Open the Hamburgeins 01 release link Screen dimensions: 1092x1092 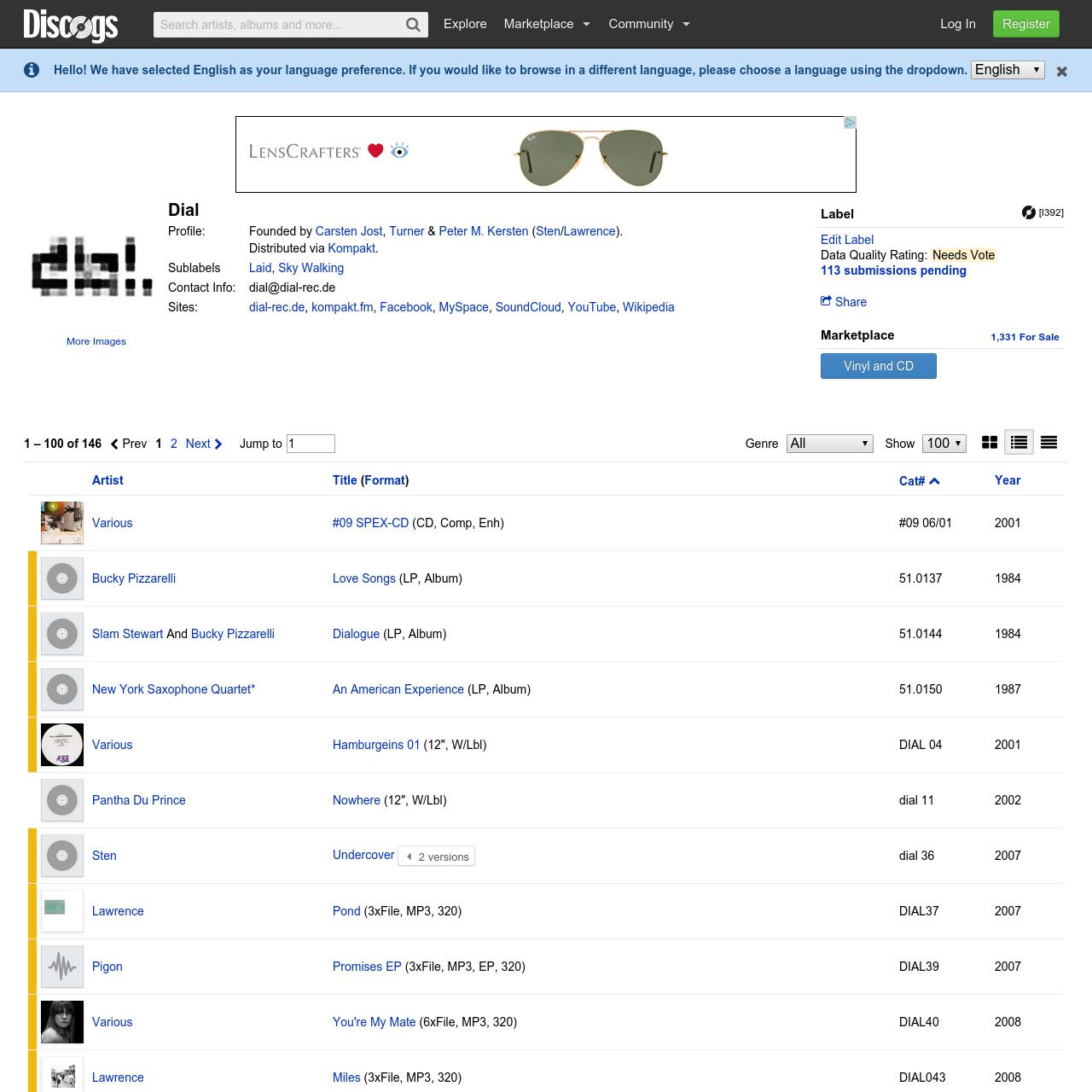376,745
